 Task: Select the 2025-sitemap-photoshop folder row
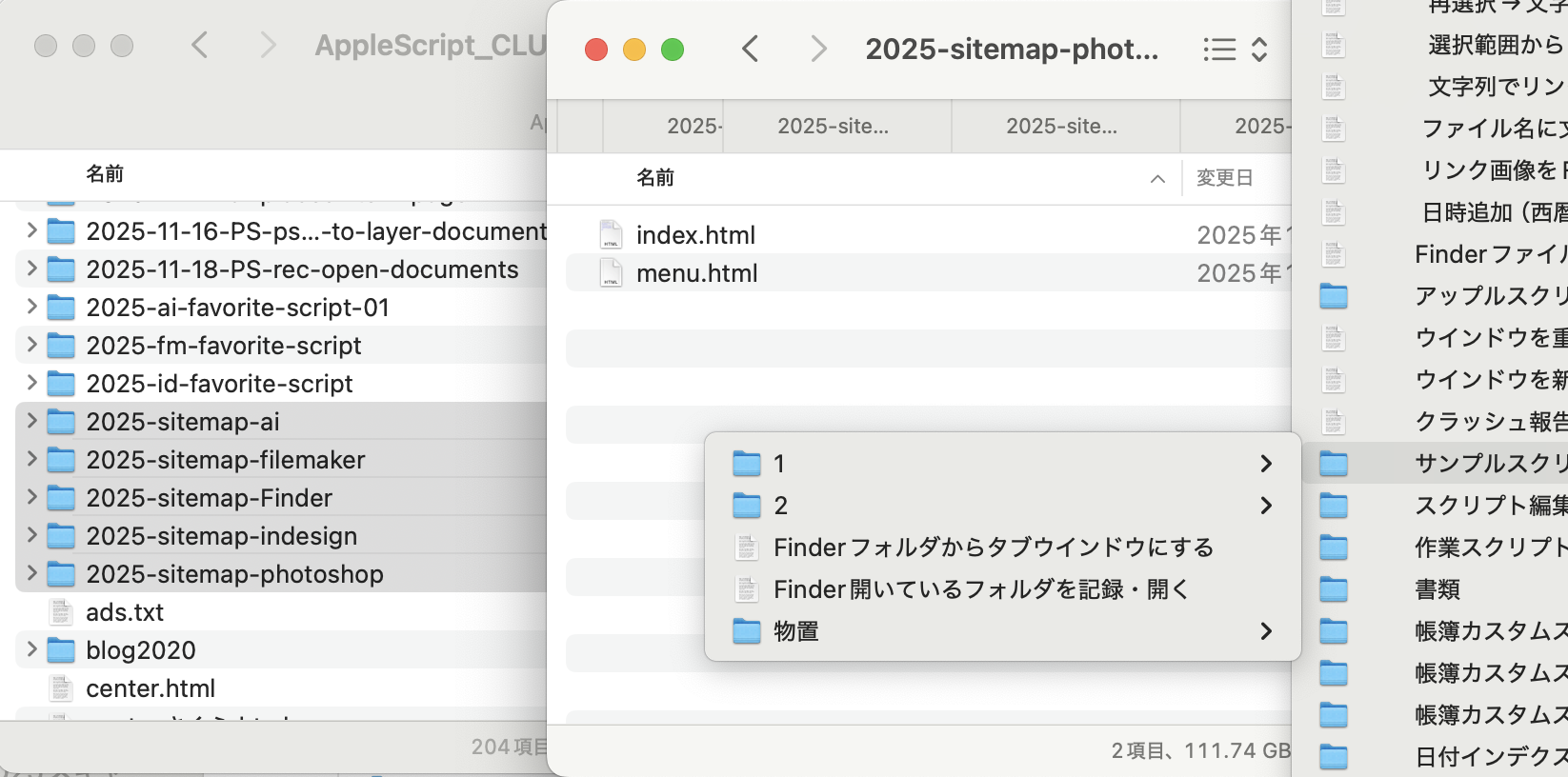pos(234,574)
